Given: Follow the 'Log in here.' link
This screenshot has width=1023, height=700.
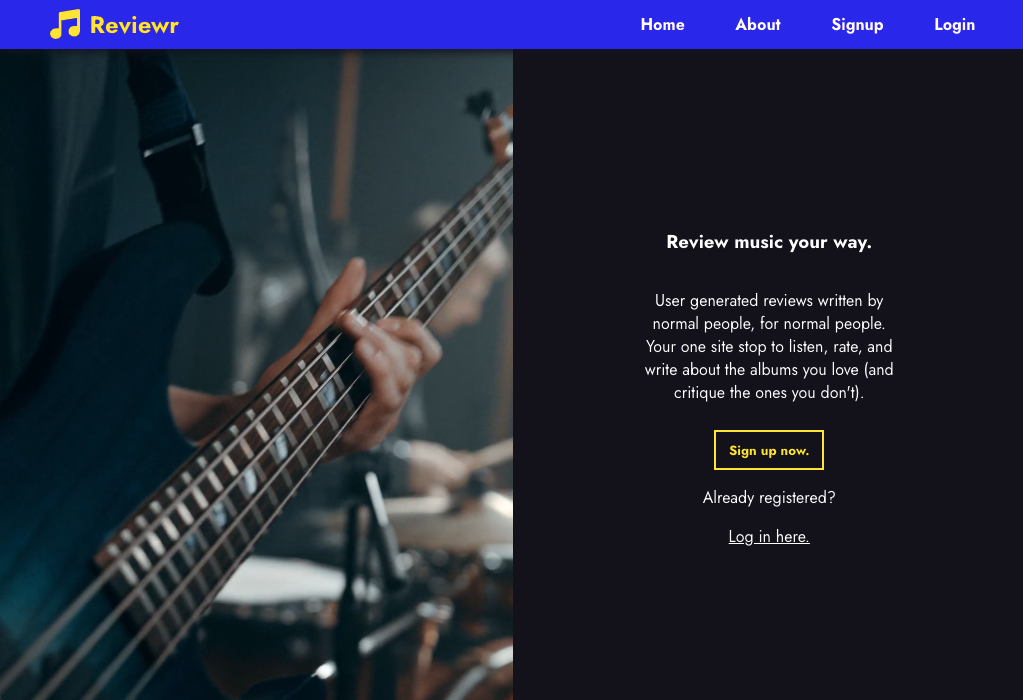Looking at the screenshot, I should point(769,536).
